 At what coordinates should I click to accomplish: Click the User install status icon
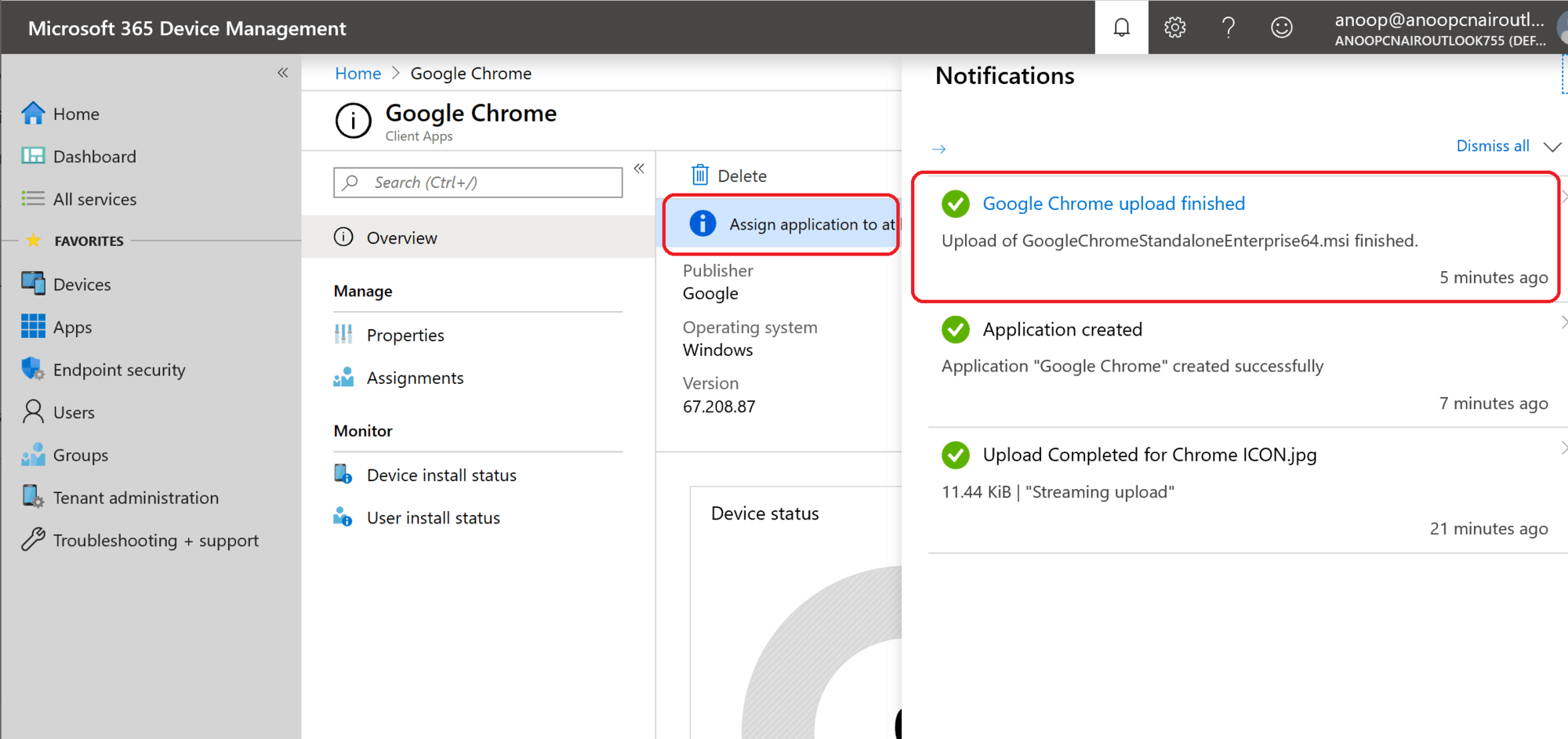343,516
